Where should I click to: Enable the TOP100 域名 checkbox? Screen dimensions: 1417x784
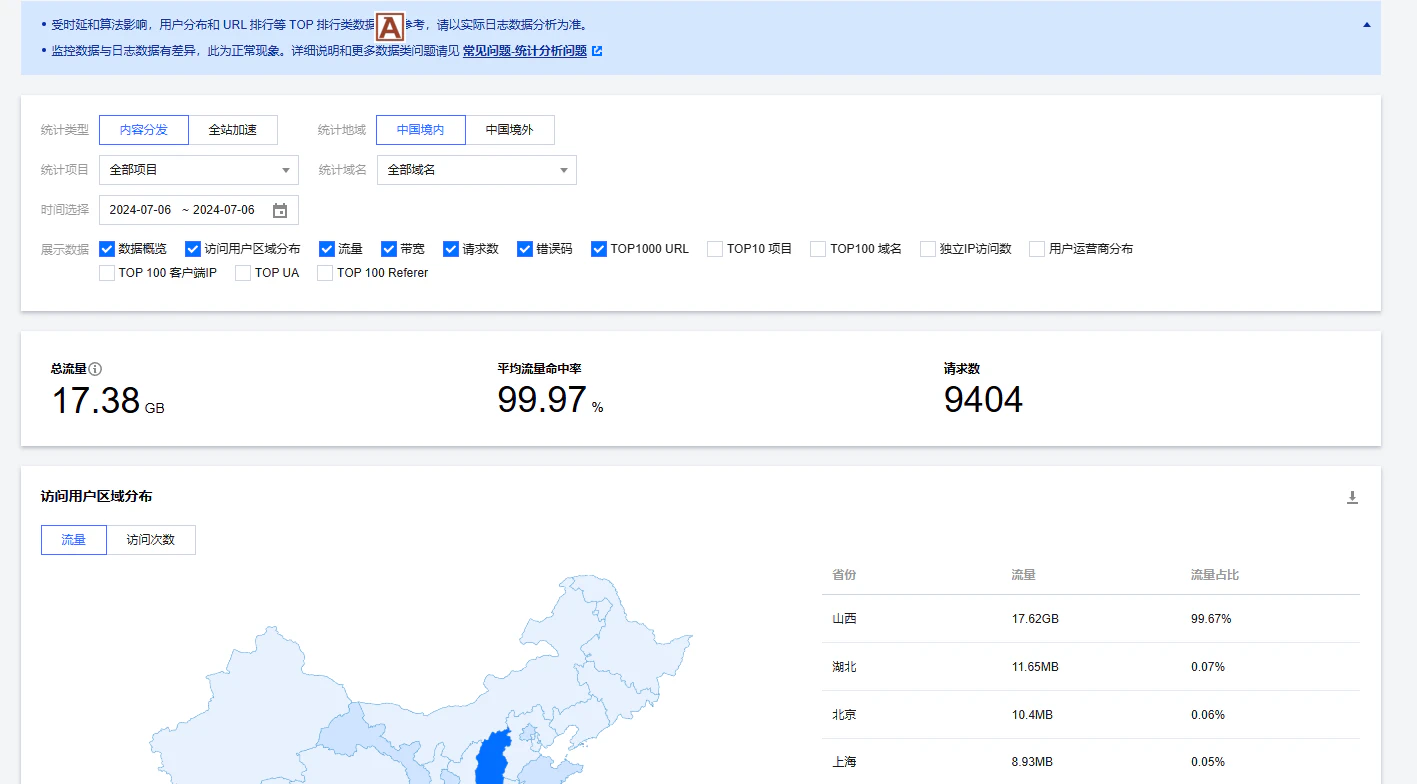(817, 248)
